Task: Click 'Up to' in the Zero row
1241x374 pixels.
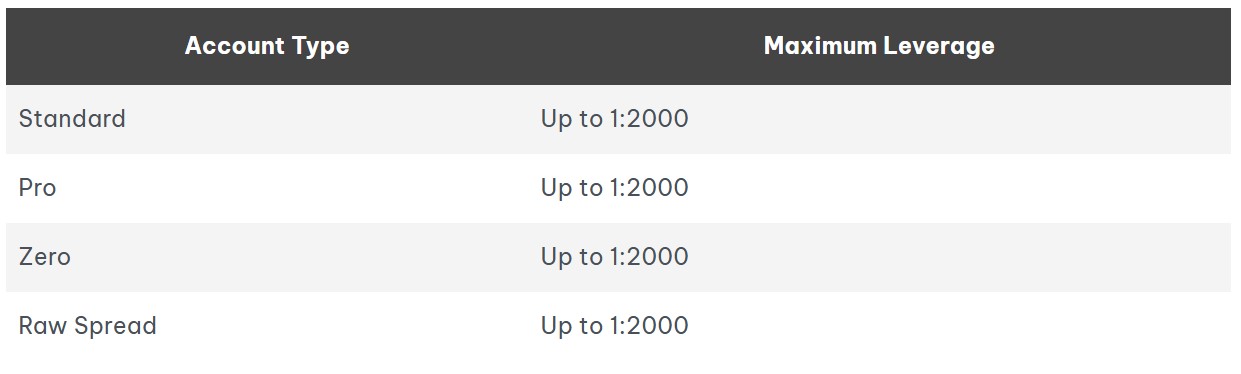Action: click(x=571, y=258)
